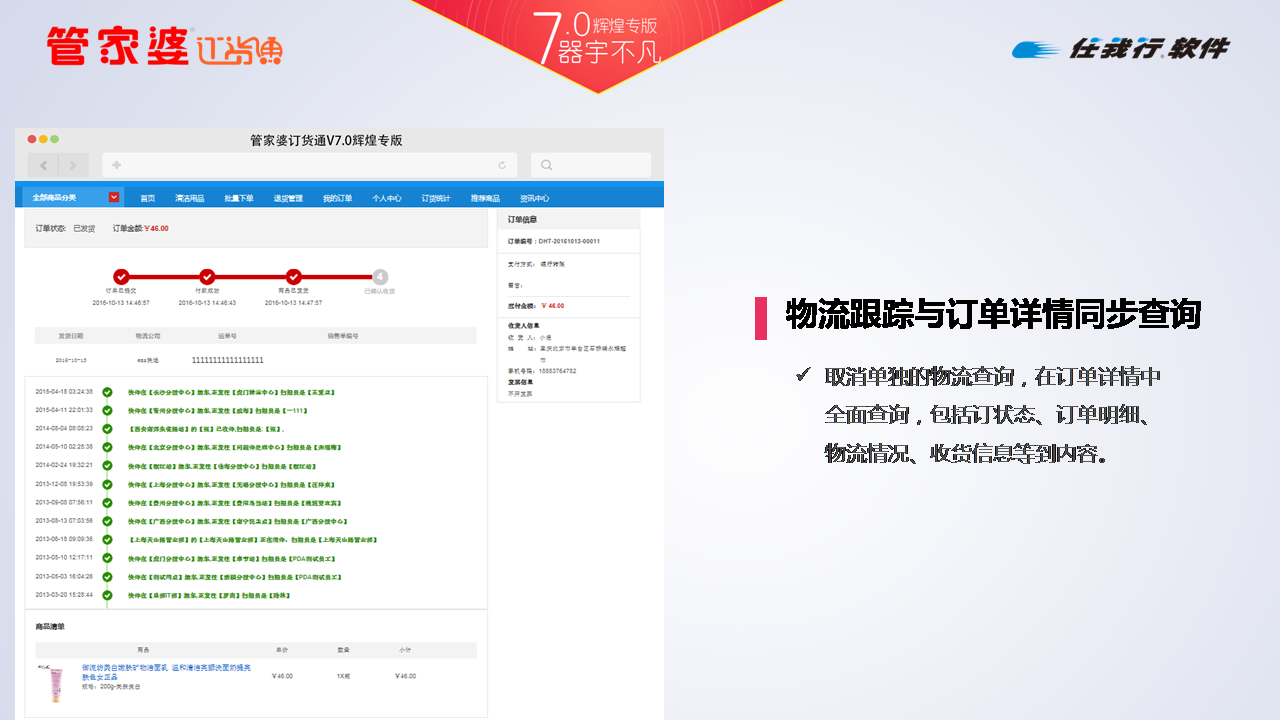Click the browser forward arrow button
This screenshot has width=1280, height=720.
tap(74, 165)
